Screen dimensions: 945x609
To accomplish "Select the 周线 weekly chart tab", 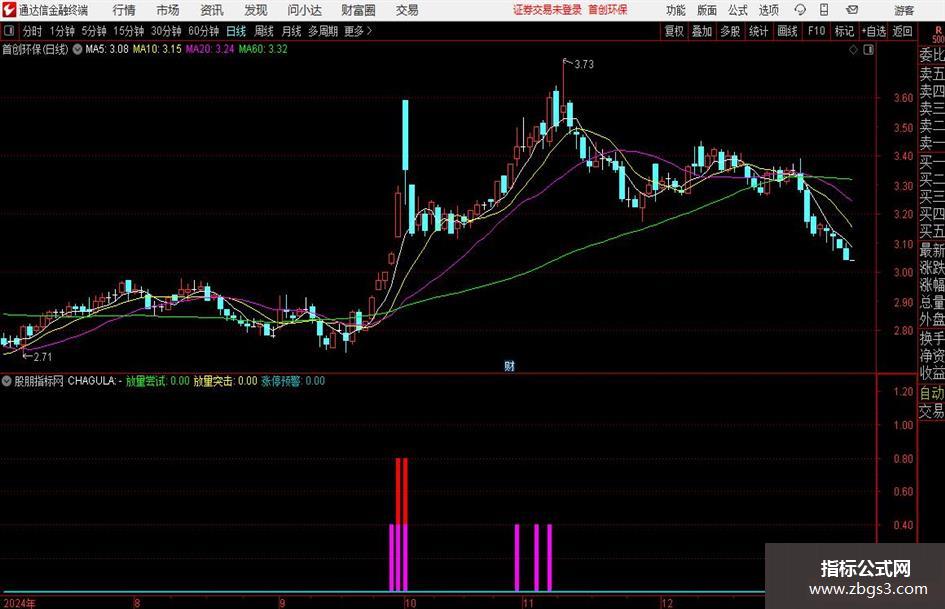I will pyautogui.click(x=264, y=31).
